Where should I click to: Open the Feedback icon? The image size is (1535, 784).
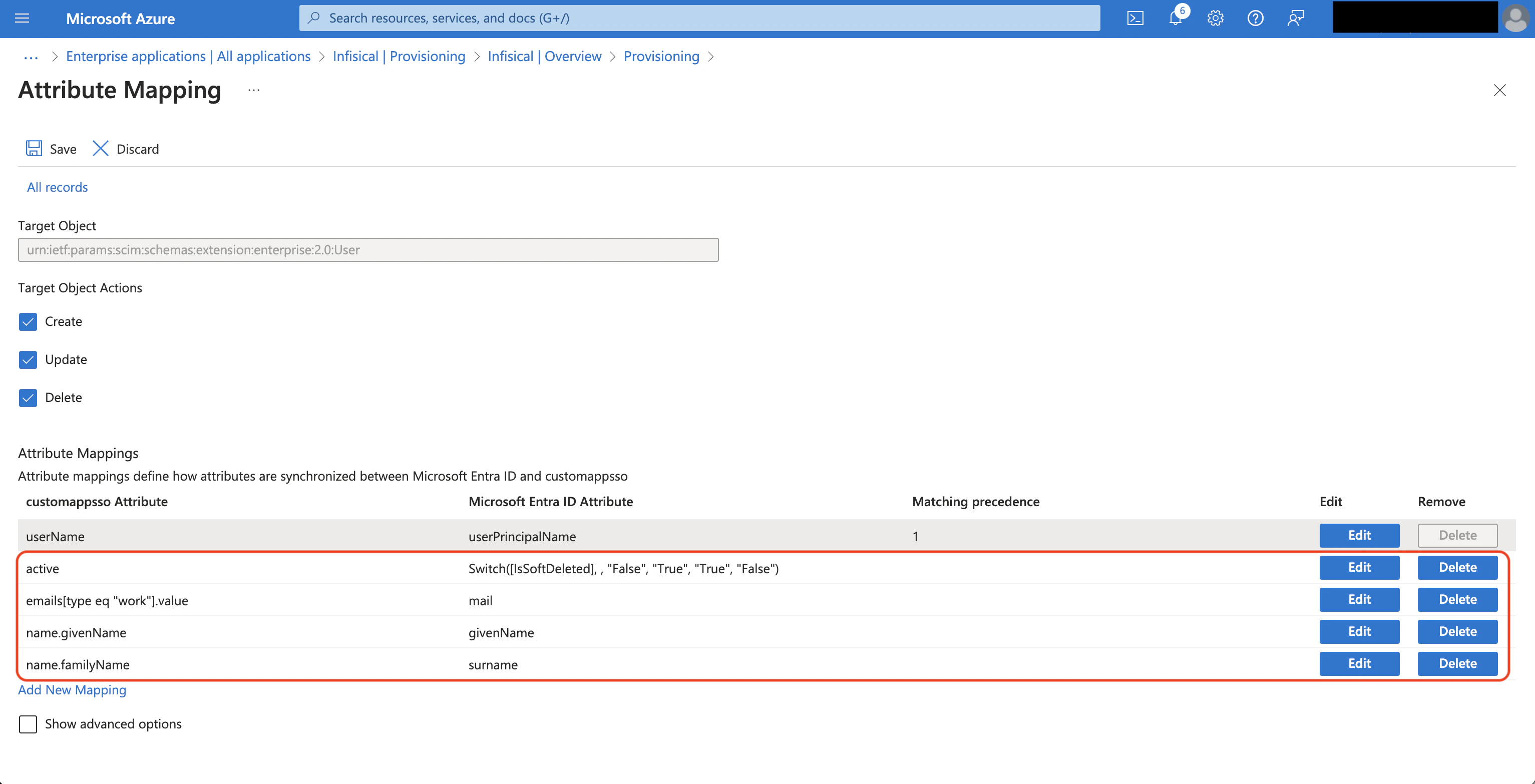point(1296,19)
